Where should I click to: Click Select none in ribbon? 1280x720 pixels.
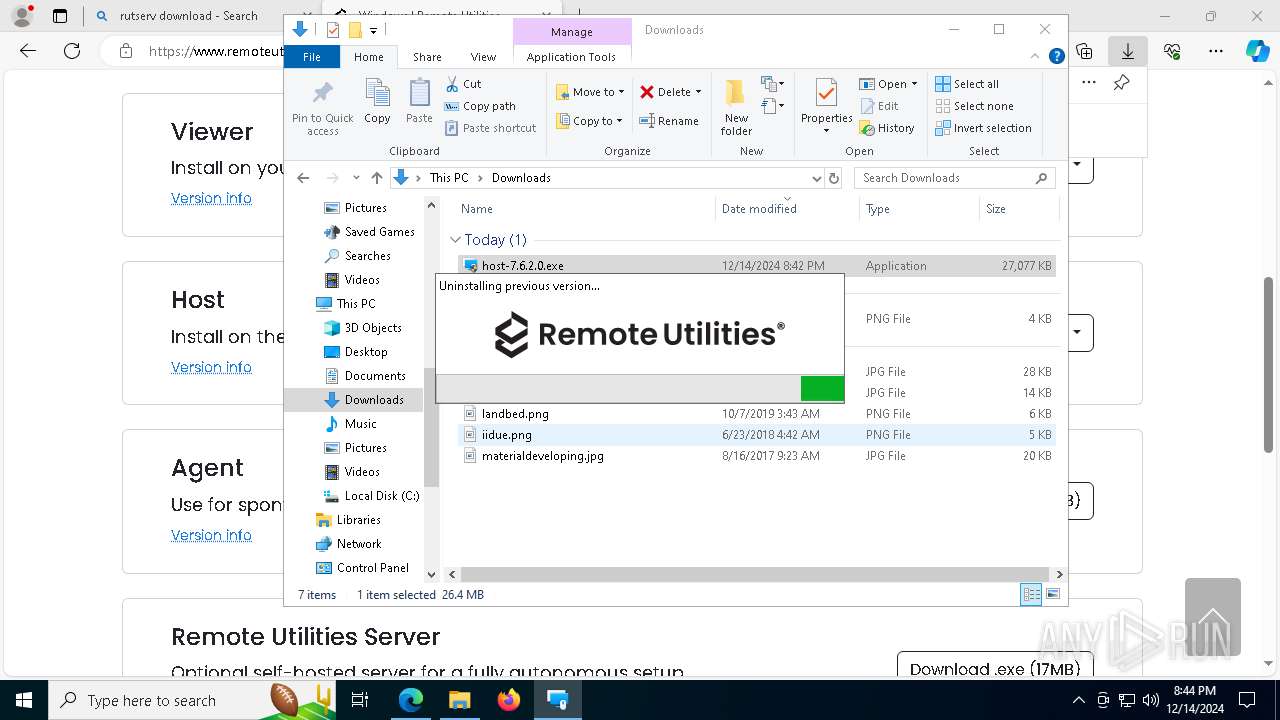click(x=975, y=106)
